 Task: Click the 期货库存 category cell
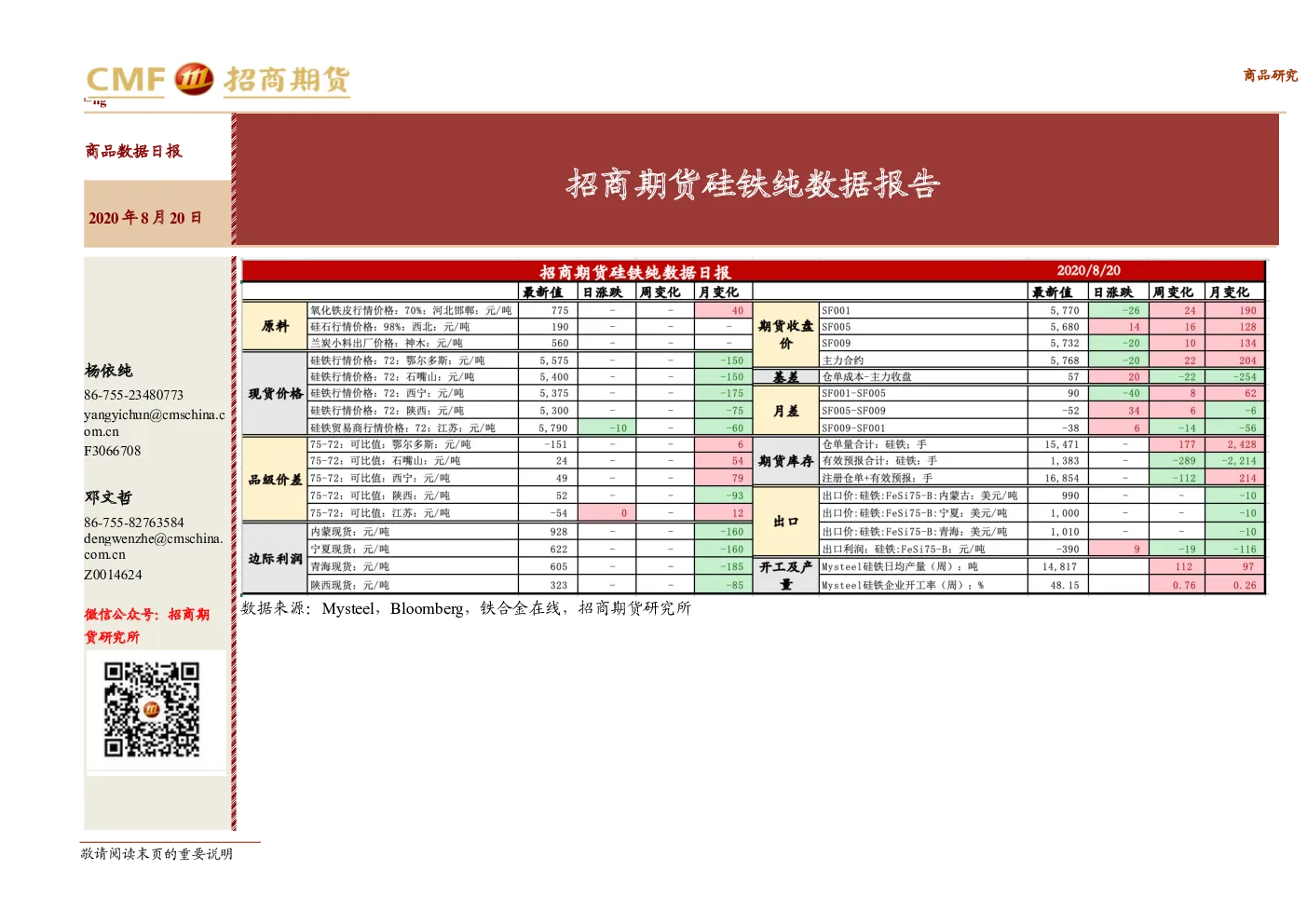coord(785,461)
